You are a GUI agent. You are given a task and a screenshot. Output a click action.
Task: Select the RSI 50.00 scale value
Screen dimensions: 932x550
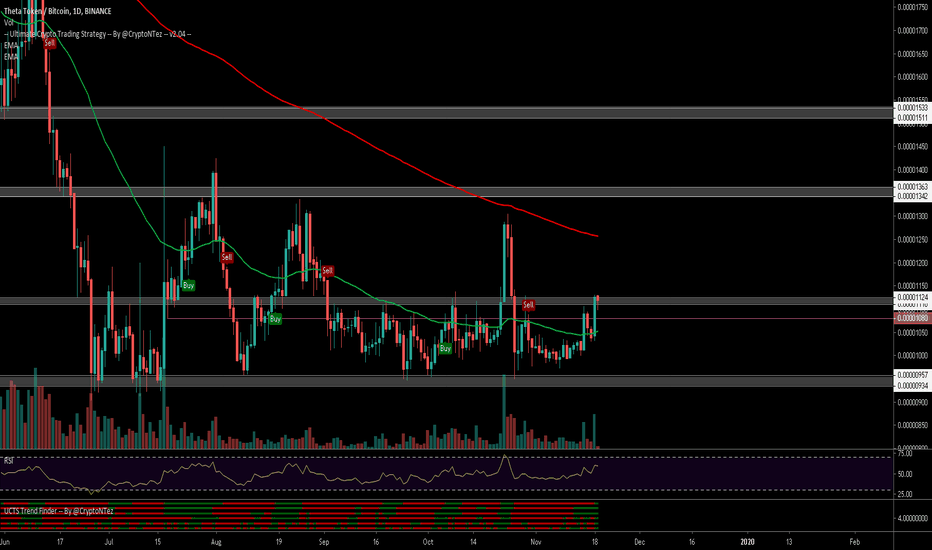(x=905, y=474)
